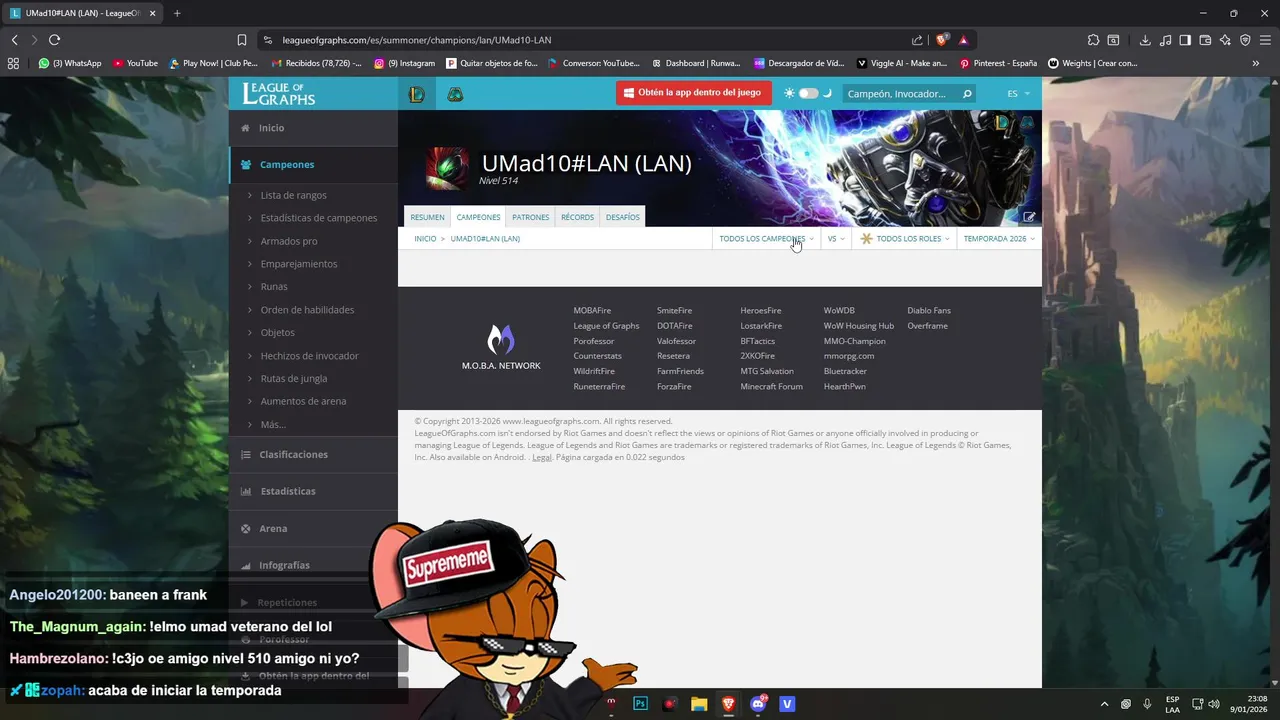This screenshot has width=1280, height=720.
Task: Open Todos los roles dropdown
Action: pos(905,239)
